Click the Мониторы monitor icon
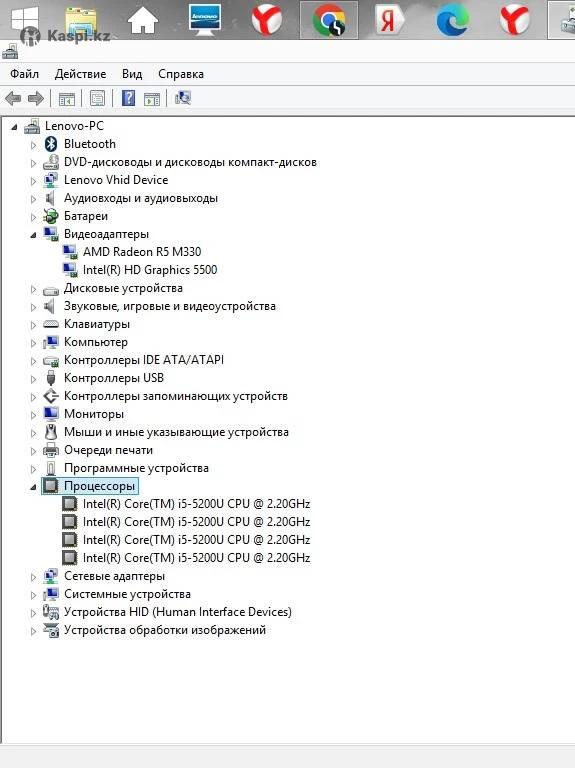The width and height of the screenshot is (575, 768). pos(51,414)
